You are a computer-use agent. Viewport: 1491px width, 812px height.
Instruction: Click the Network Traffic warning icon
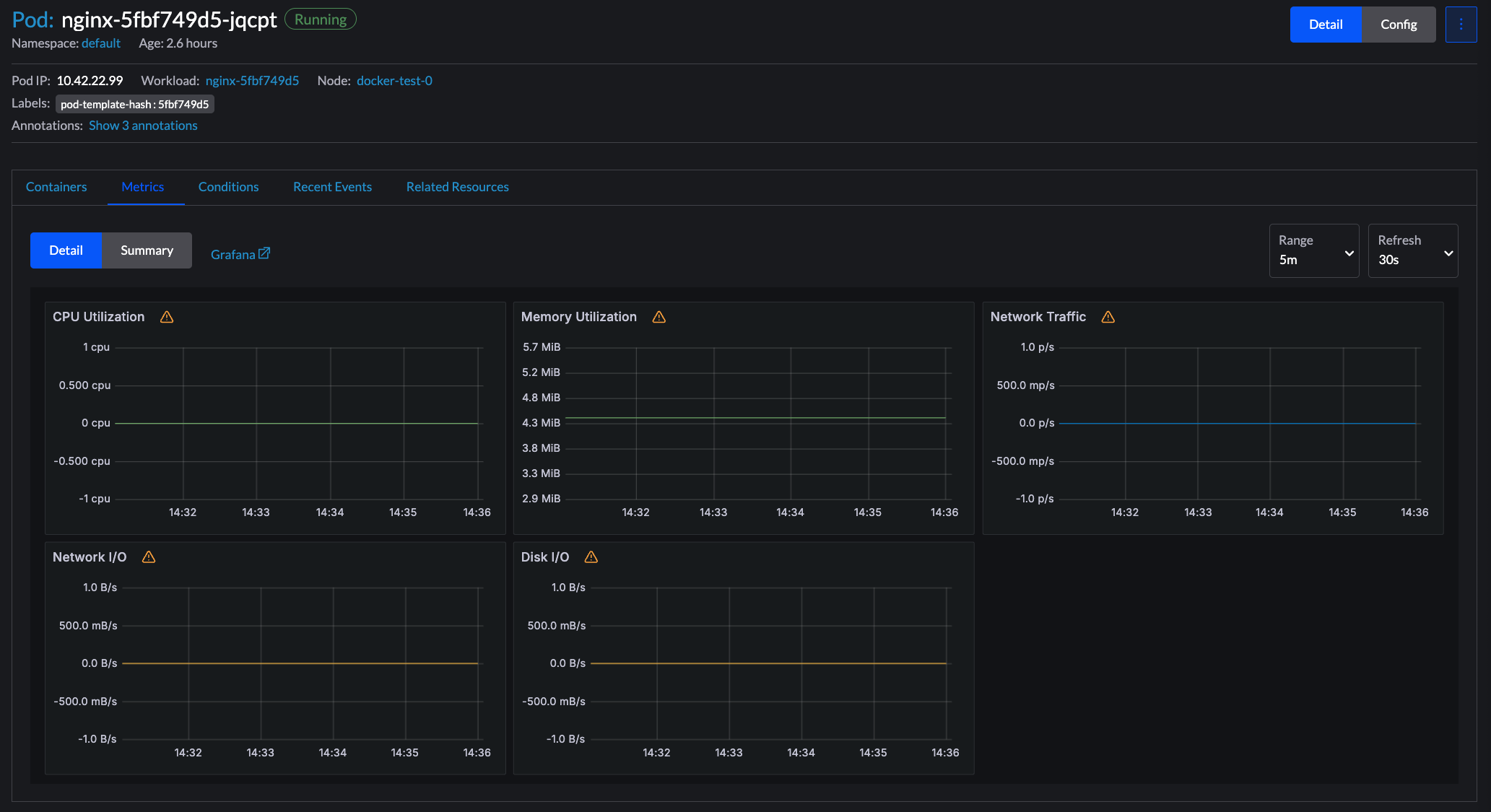tap(1108, 317)
